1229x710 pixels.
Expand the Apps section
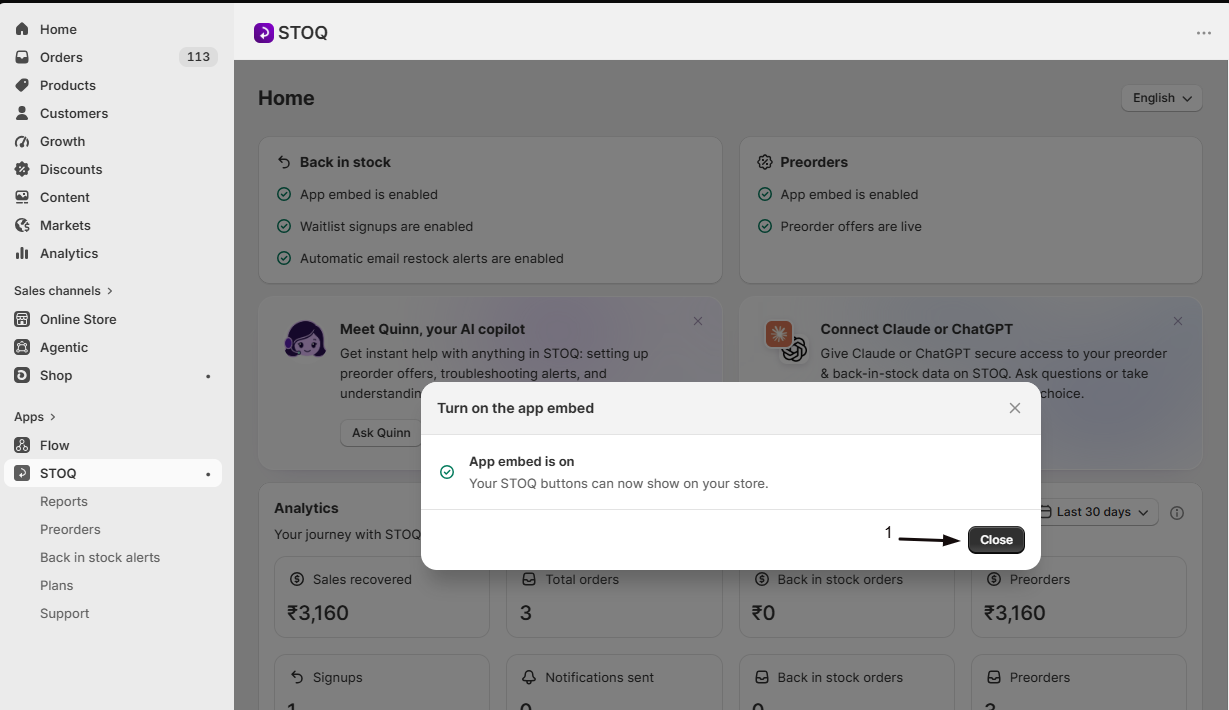35,417
